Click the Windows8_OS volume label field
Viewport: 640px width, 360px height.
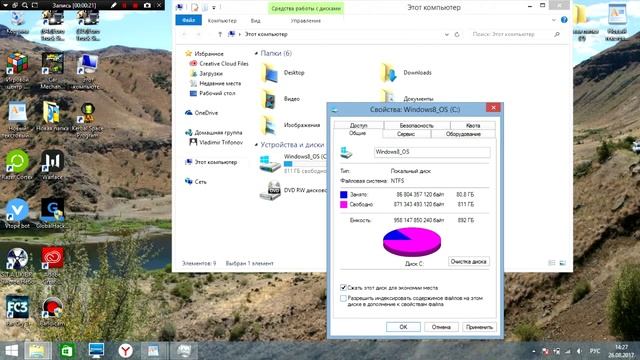click(x=432, y=152)
